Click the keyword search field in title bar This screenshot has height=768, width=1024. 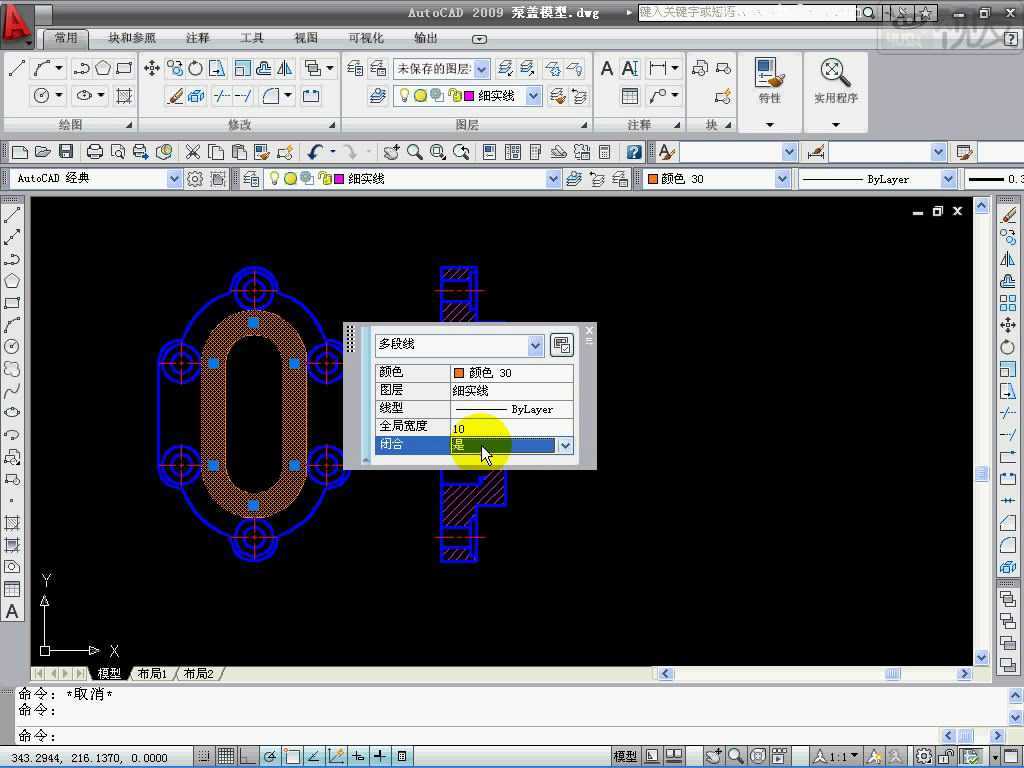pos(747,12)
